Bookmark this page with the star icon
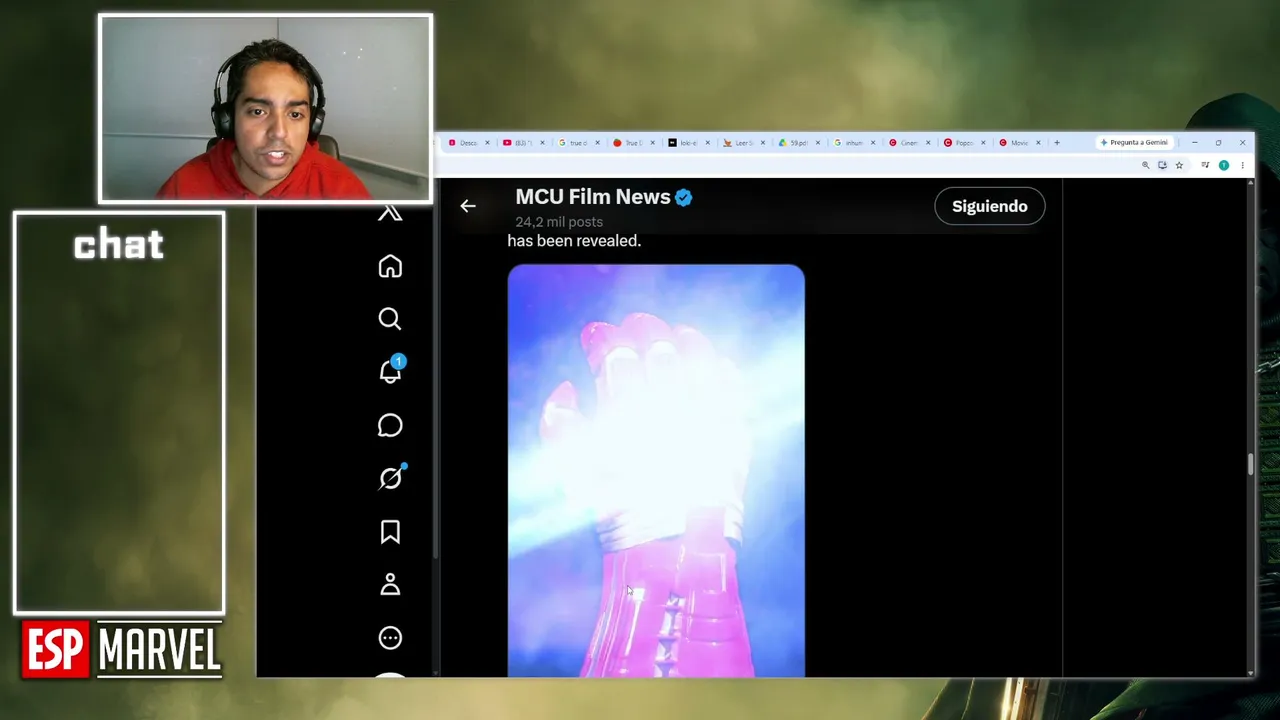Screen dimensions: 1280x720 1179,165
